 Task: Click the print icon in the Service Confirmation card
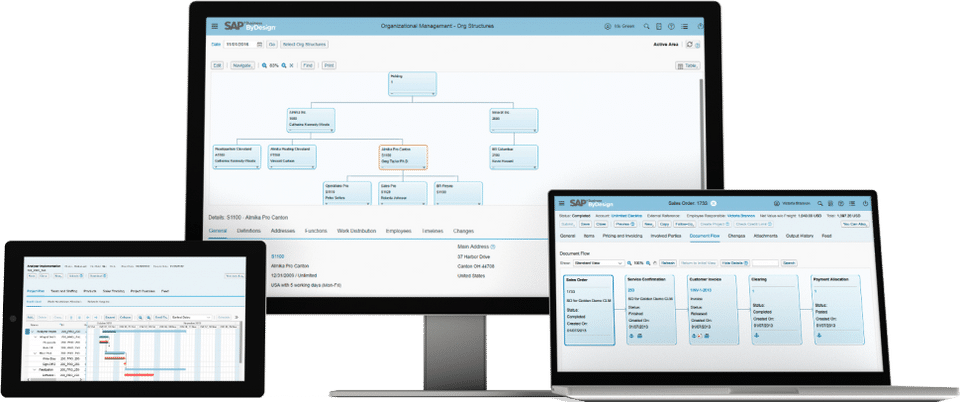click(x=639, y=336)
